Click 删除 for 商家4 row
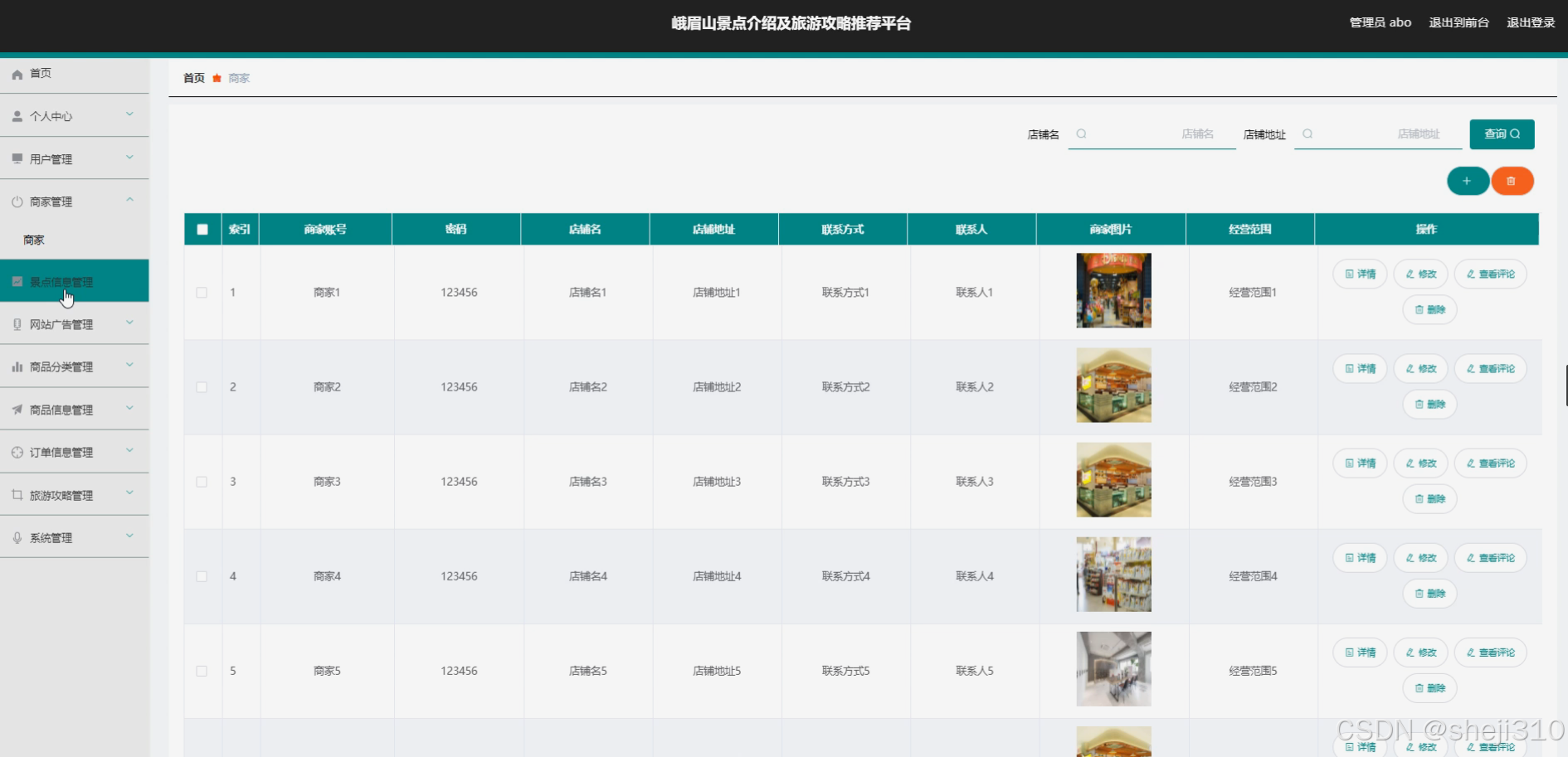This screenshot has height=757, width=1568. click(x=1429, y=593)
